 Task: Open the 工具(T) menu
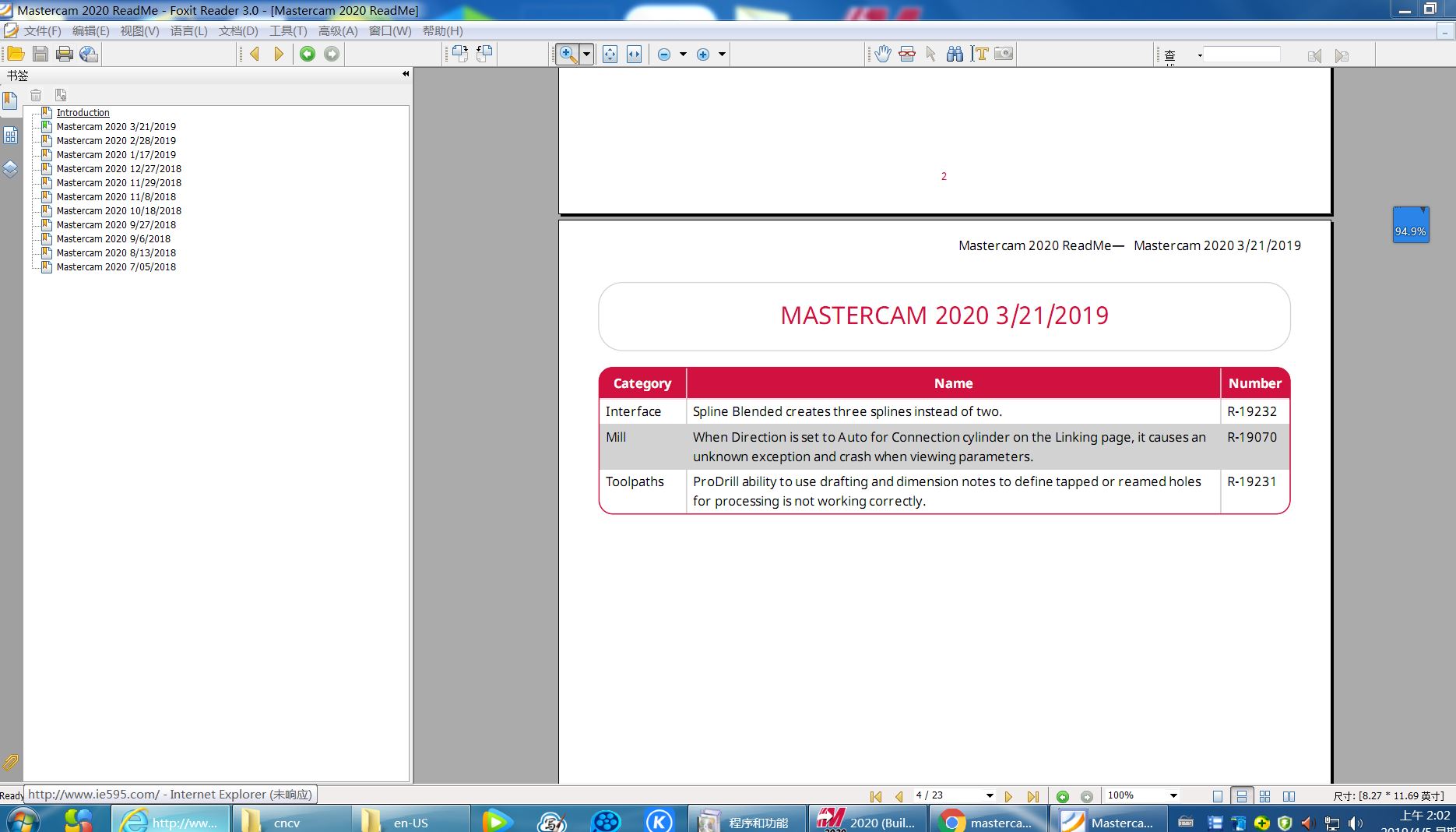pyautogui.click(x=288, y=31)
